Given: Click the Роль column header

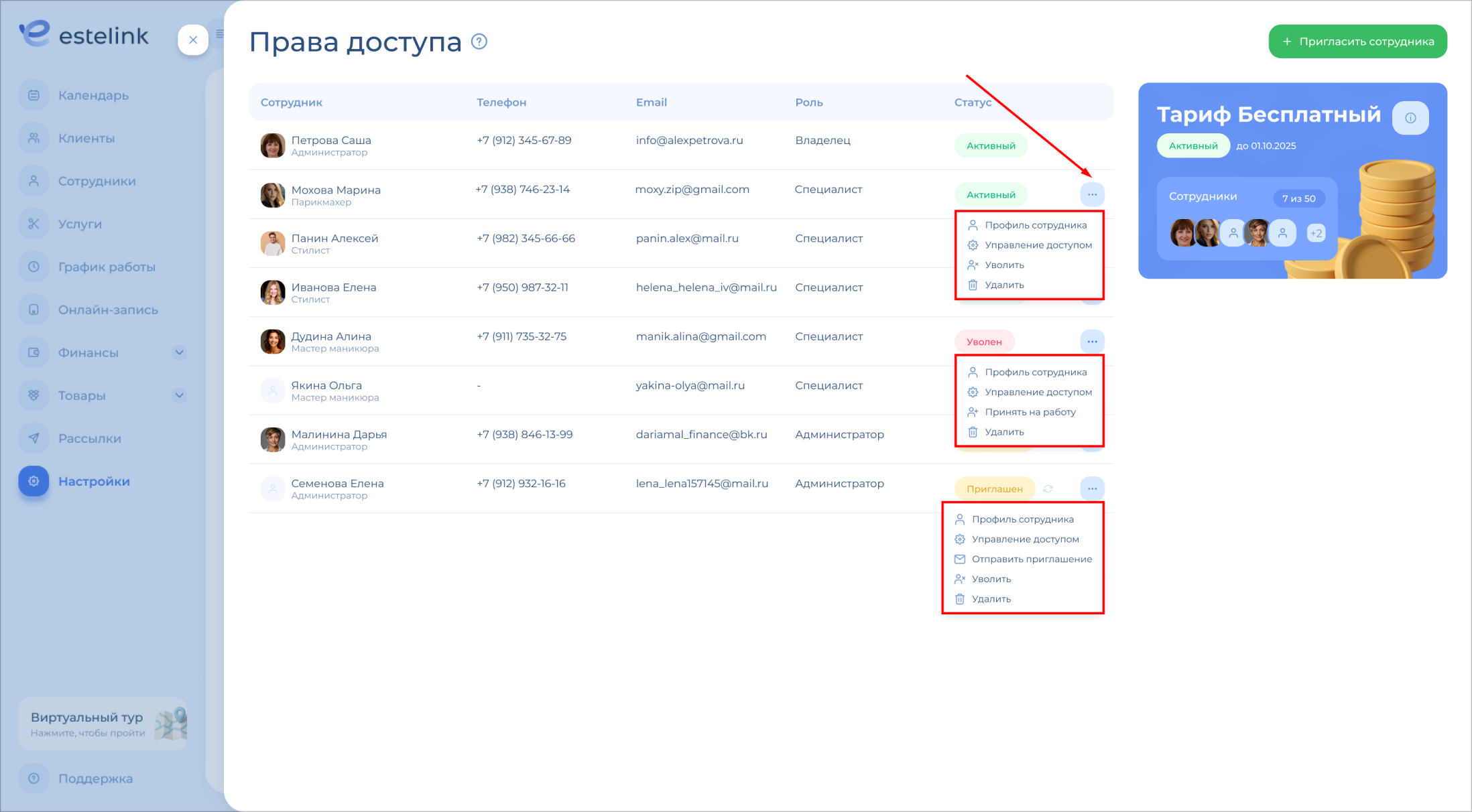Looking at the screenshot, I should tap(809, 103).
